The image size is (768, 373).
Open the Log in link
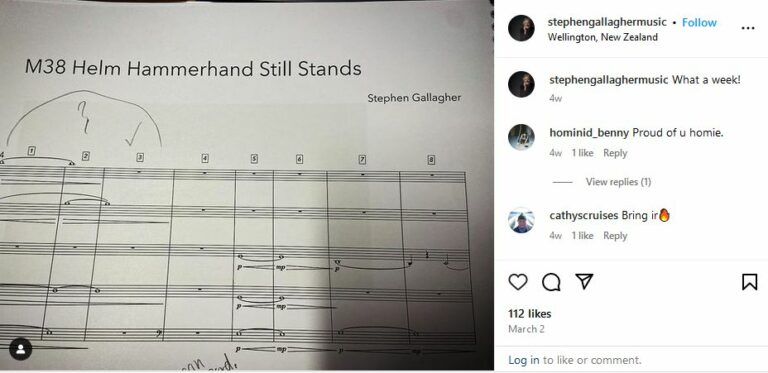coord(524,360)
